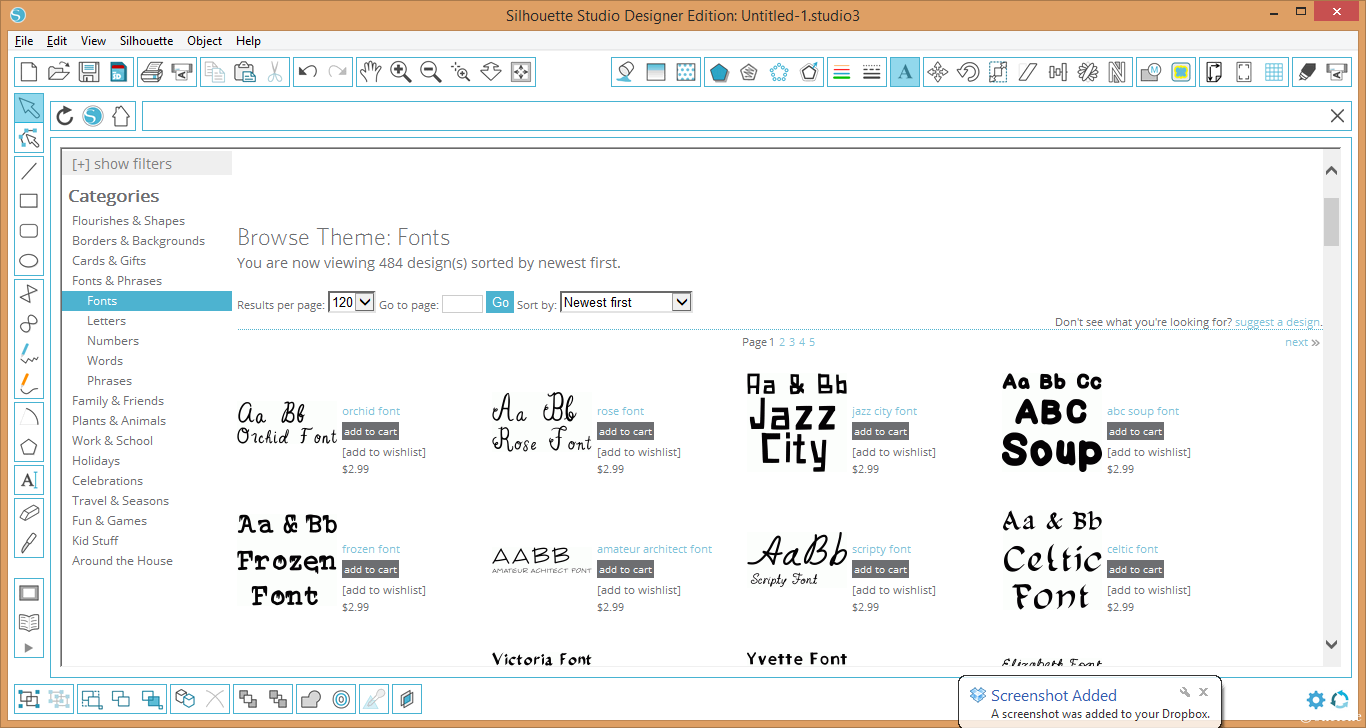Open the ABC Soup font thumbnail
Screen dimensions: 1366x728
pos(1052,422)
